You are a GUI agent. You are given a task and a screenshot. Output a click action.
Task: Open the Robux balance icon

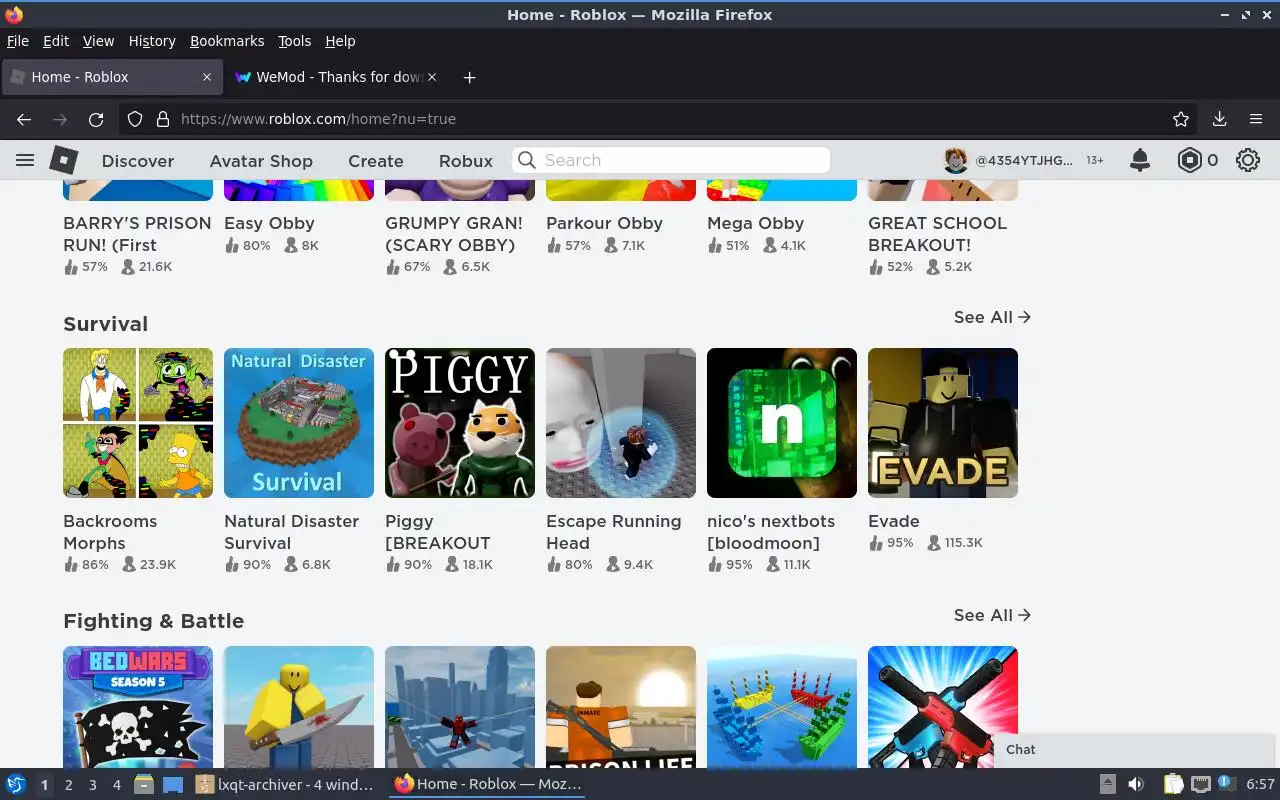[x=1189, y=160]
